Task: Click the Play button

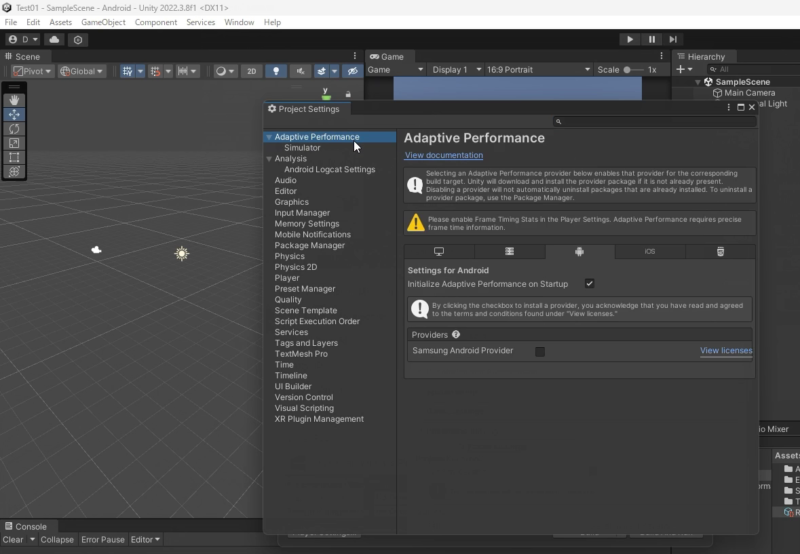Action: click(629, 39)
